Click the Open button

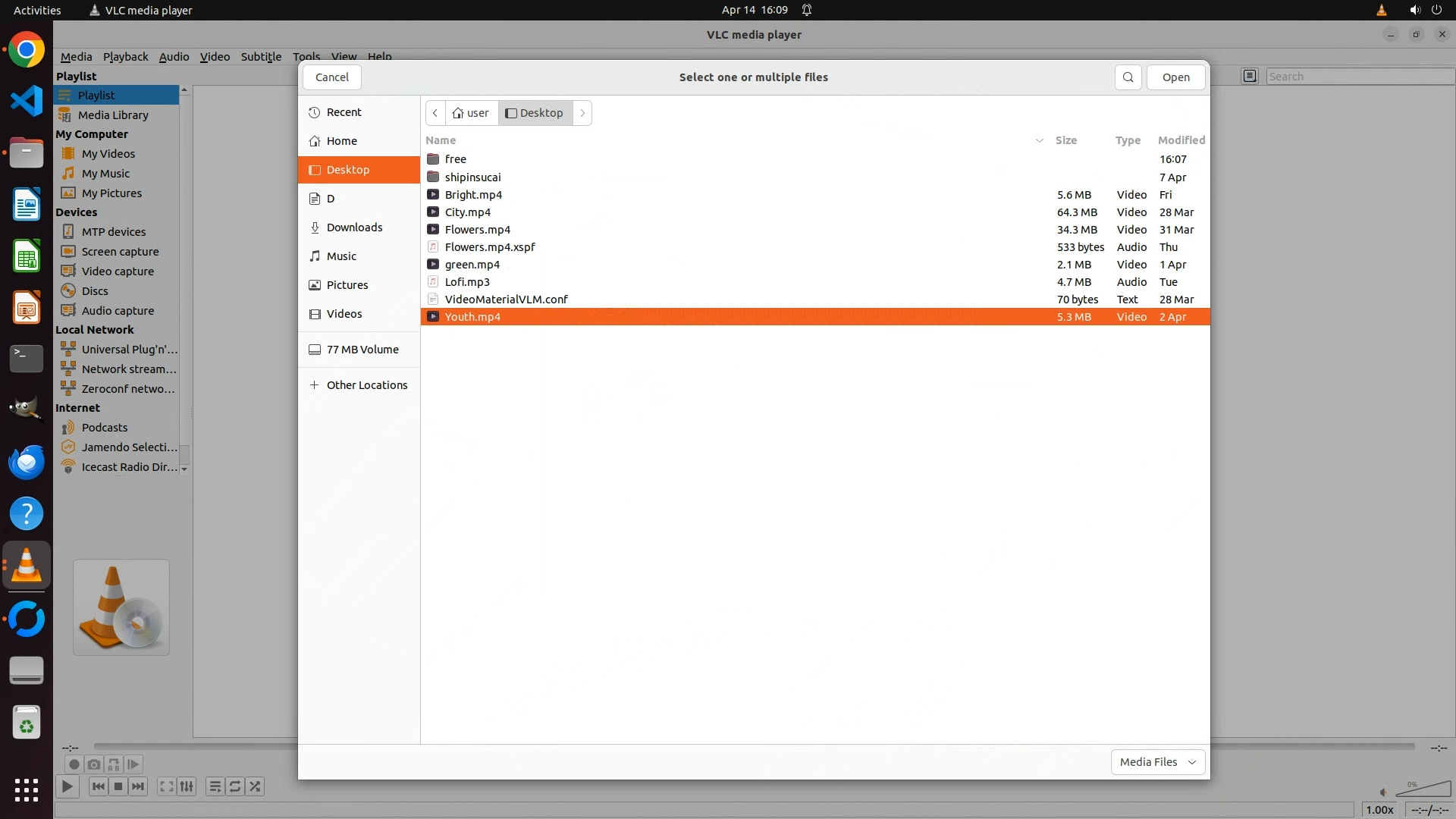(1175, 77)
